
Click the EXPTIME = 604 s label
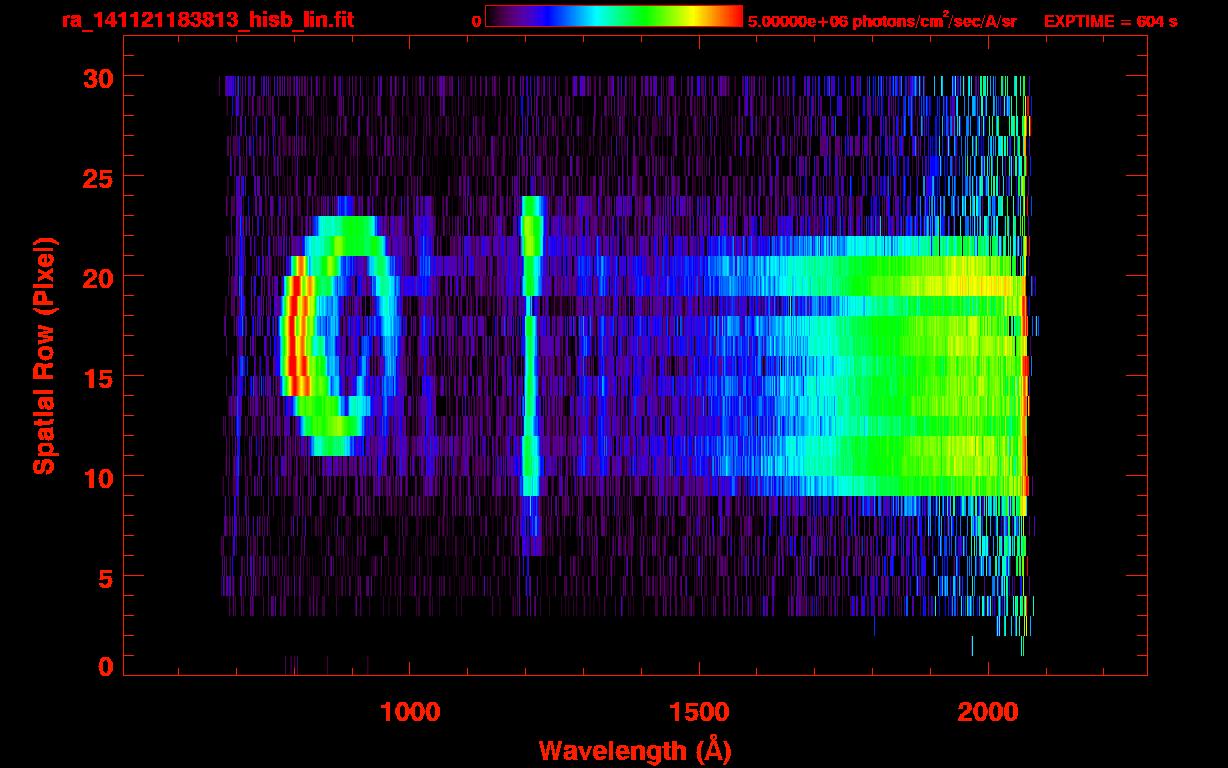(1110, 21)
